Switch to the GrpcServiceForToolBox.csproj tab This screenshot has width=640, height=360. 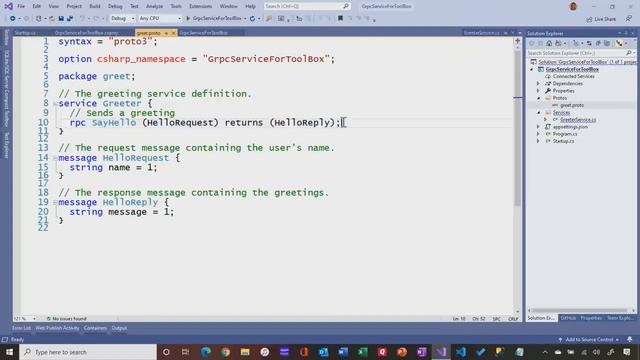tap(86, 33)
